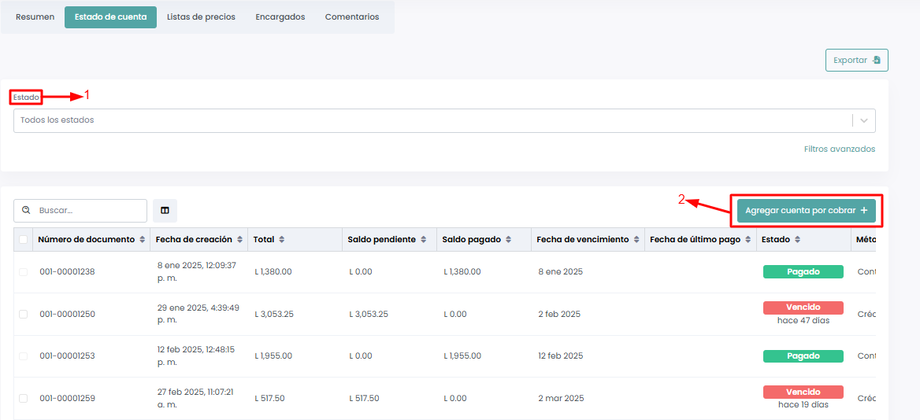Viewport: 920px width, 420px height.
Task: Sort by Fecha de último pago arrows
Action: pos(748,240)
